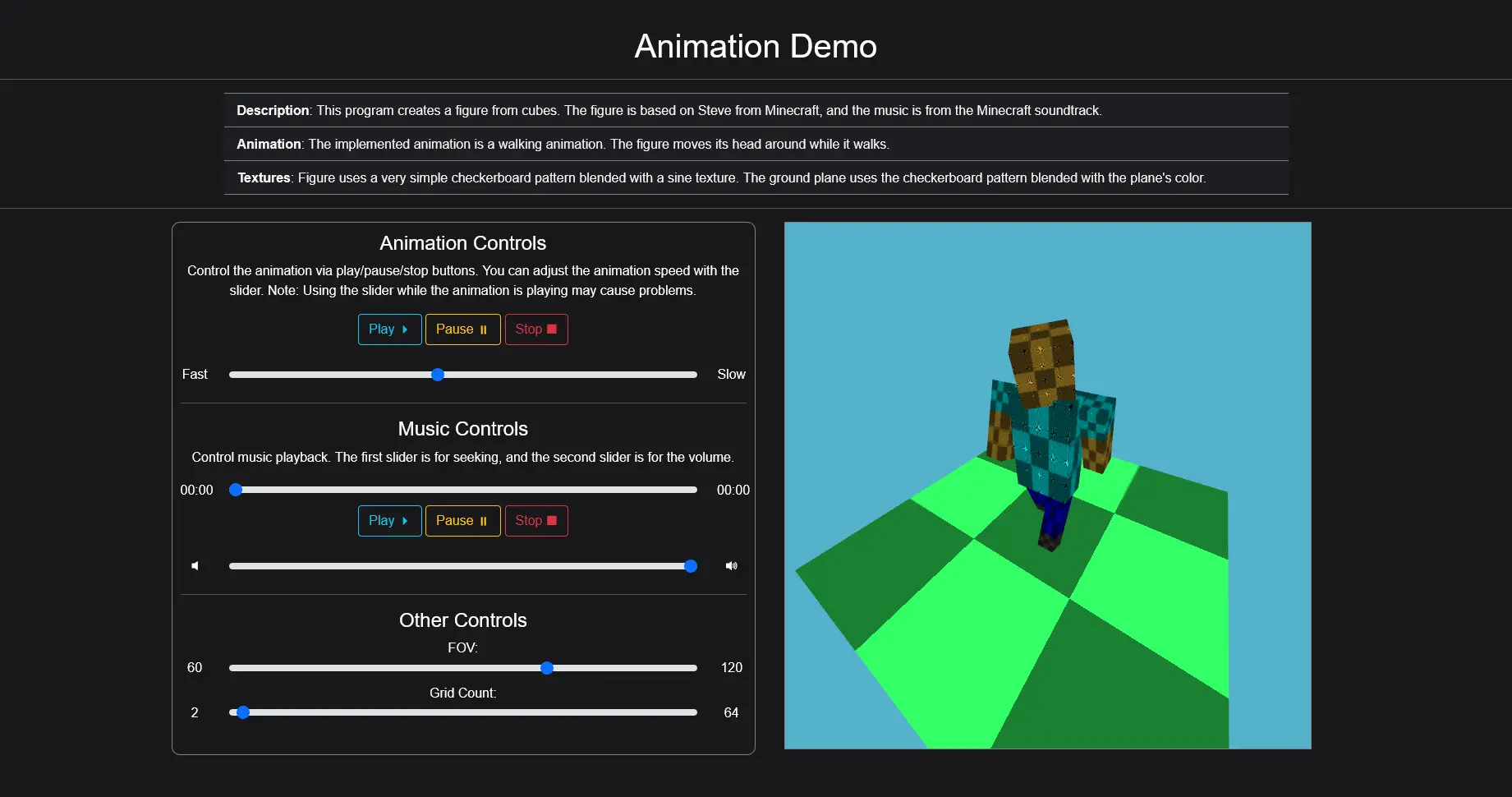1512x797 pixels.
Task: Click the Grid Count slider handle
Action: (x=243, y=712)
